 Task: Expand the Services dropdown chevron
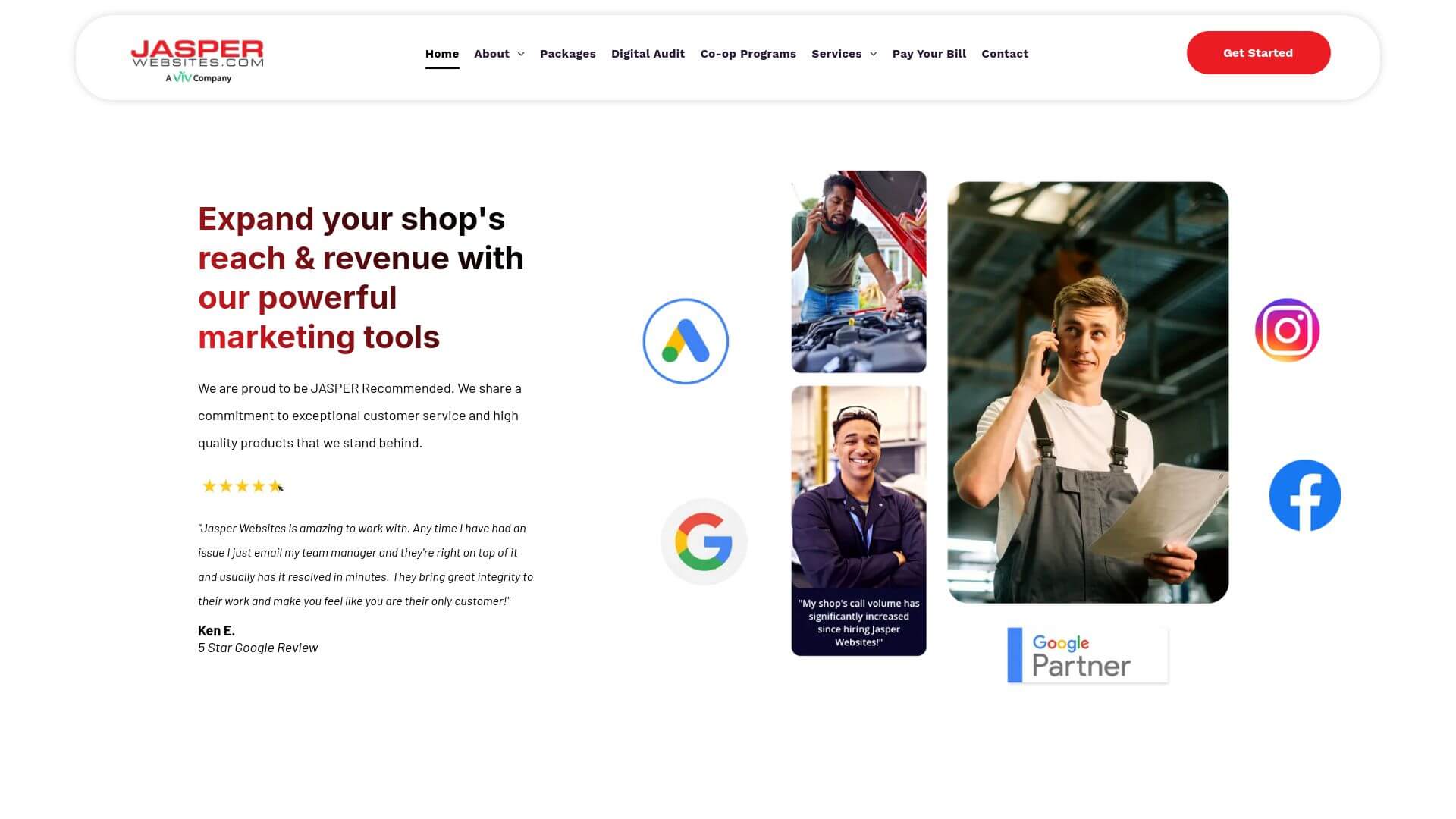(873, 54)
